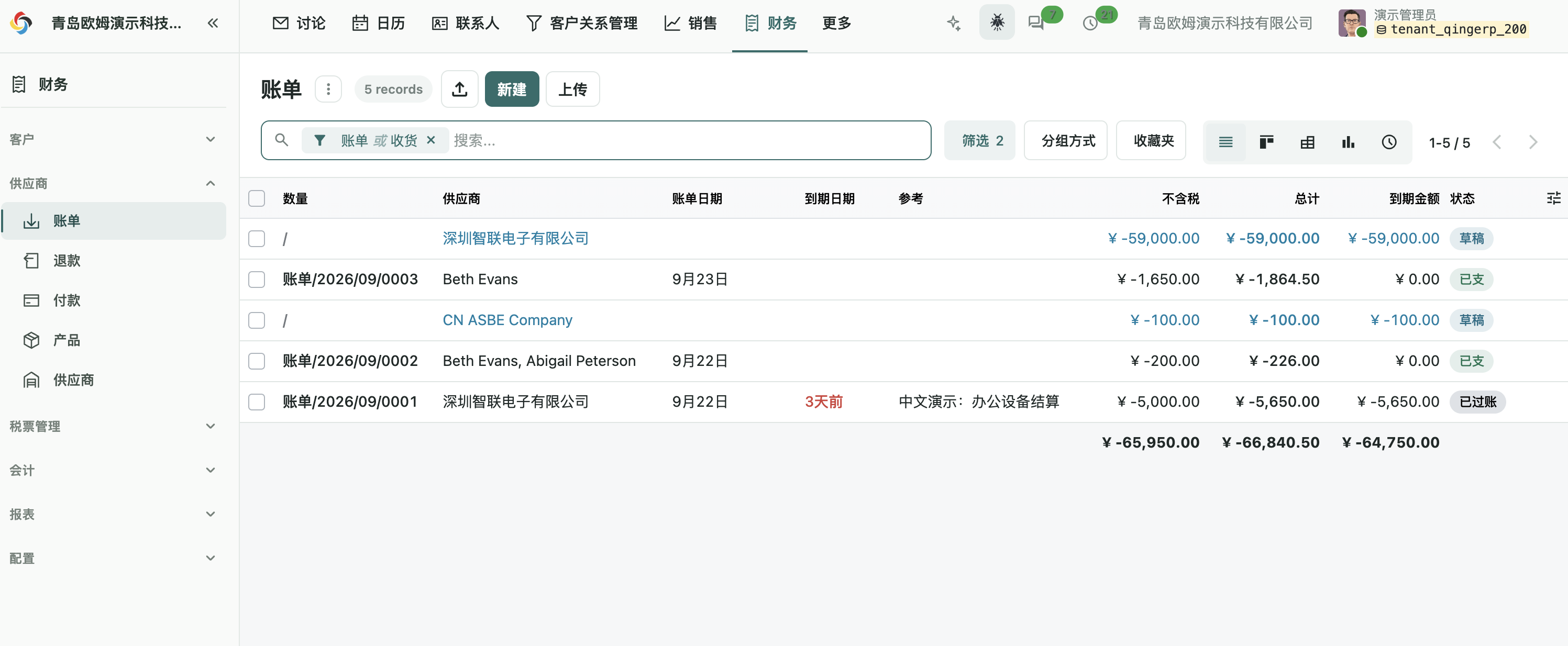This screenshot has width=1568, height=646.
Task: Switch to pivot table view icon
Action: 1307,142
